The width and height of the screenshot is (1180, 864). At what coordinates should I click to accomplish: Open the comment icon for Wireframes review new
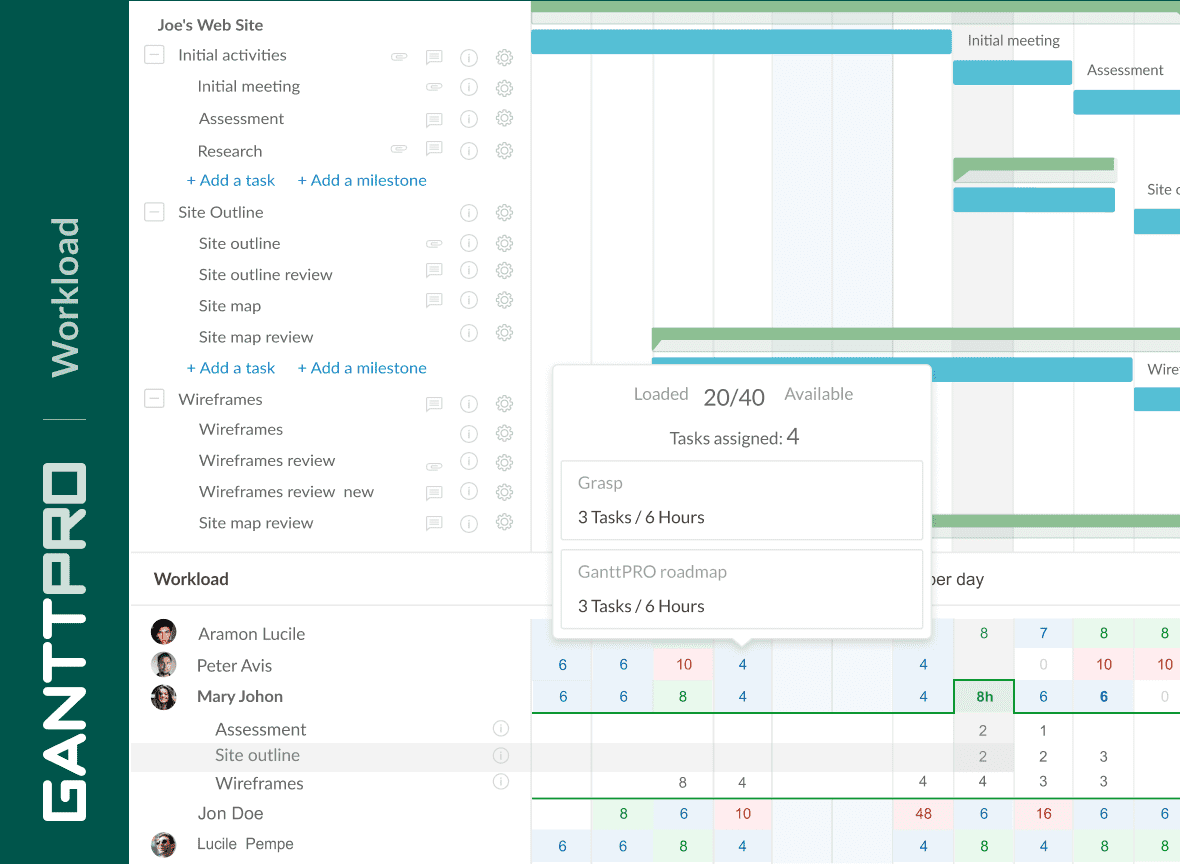(434, 492)
